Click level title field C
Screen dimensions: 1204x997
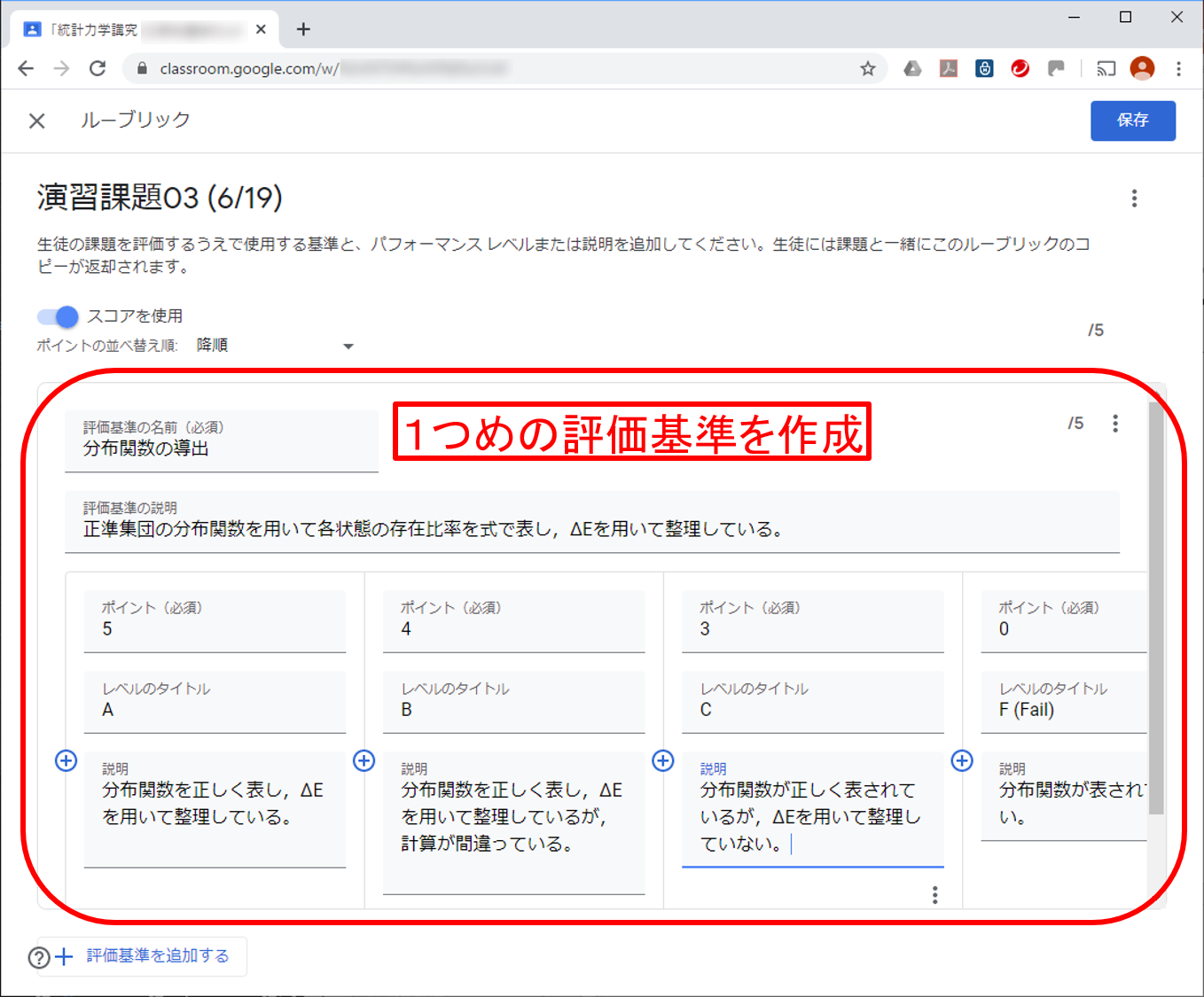point(812,702)
